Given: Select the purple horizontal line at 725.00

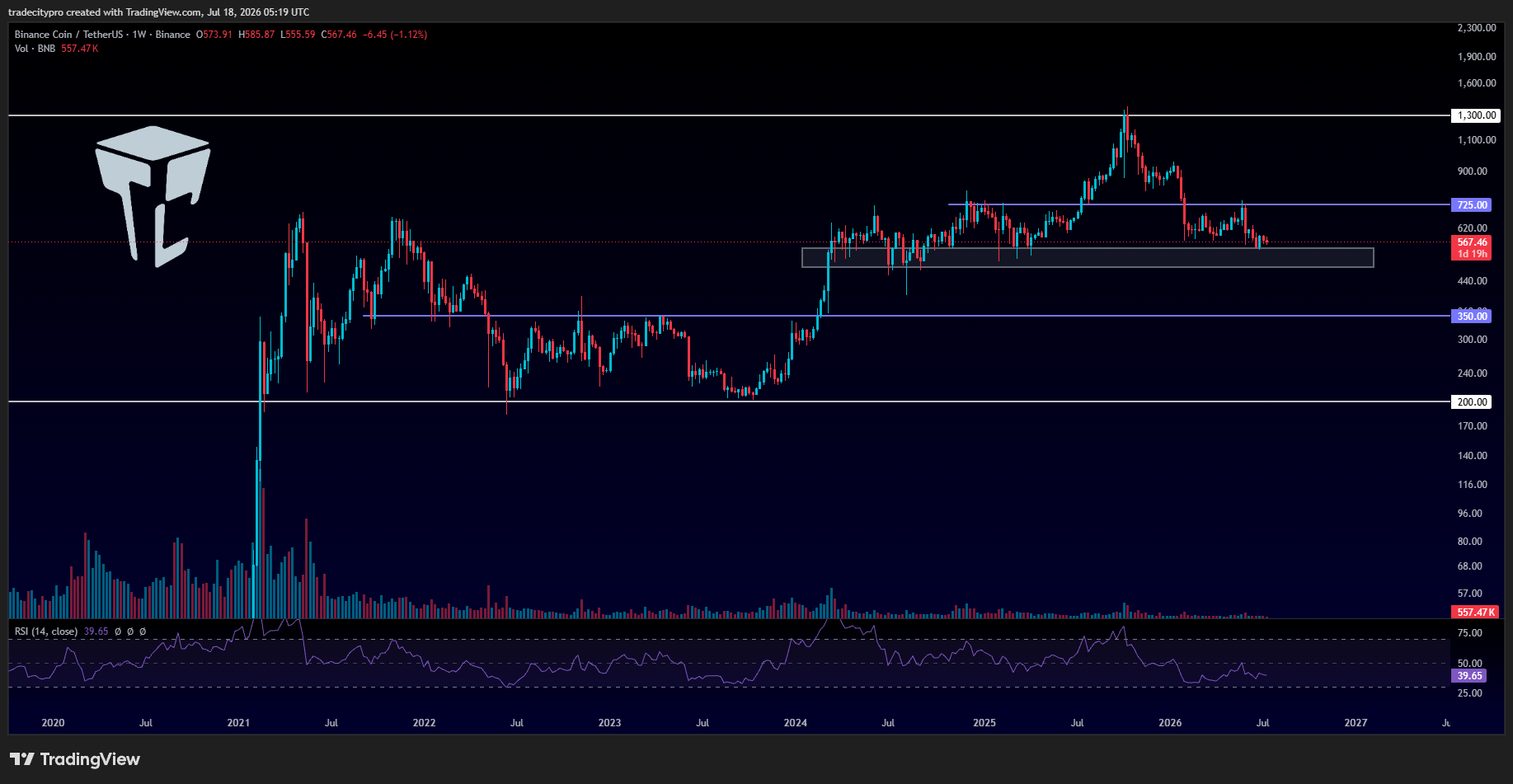Looking at the screenshot, I should pyautogui.click(x=1199, y=204).
